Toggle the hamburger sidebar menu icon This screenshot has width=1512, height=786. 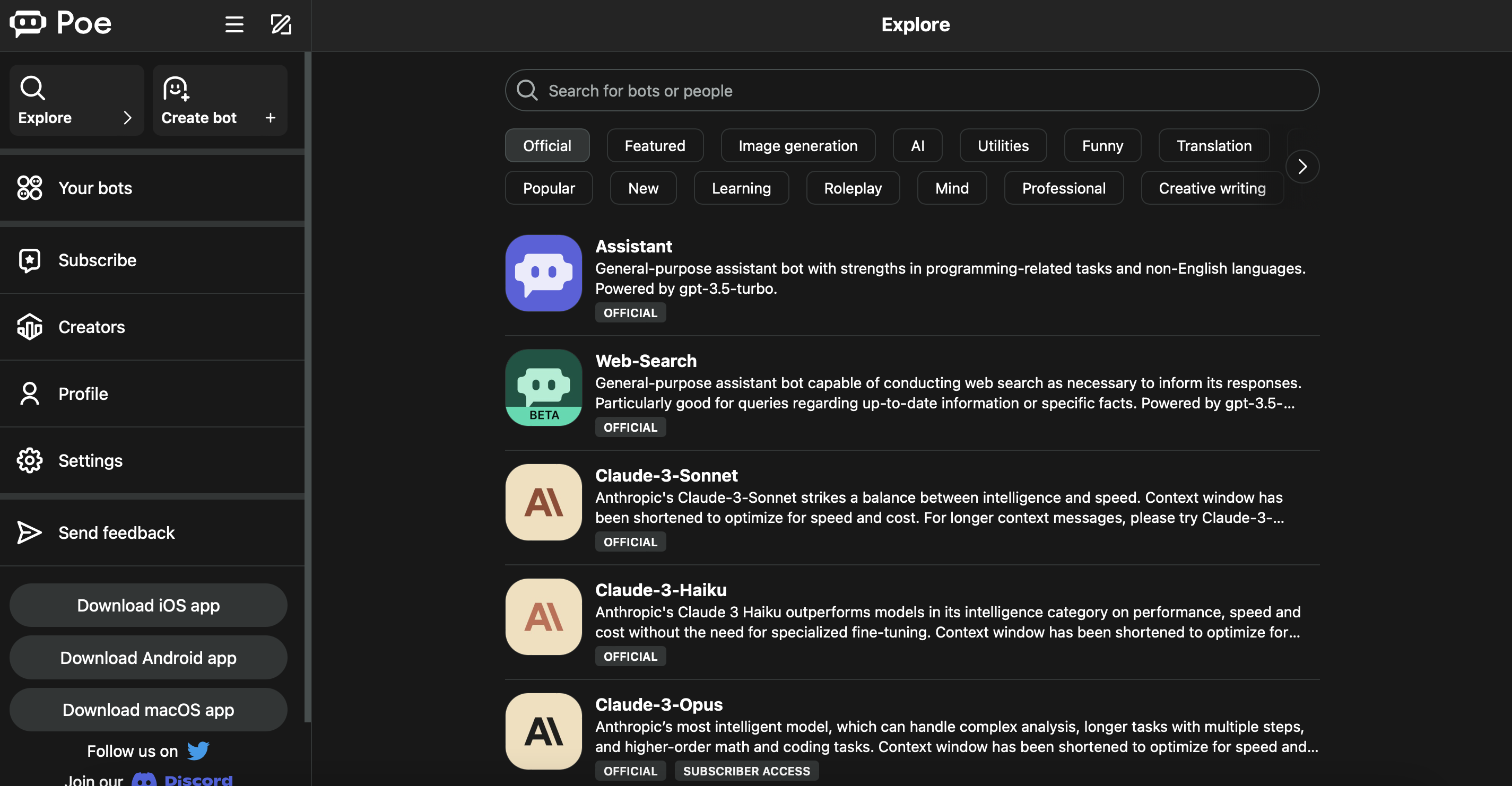pos(234,24)
